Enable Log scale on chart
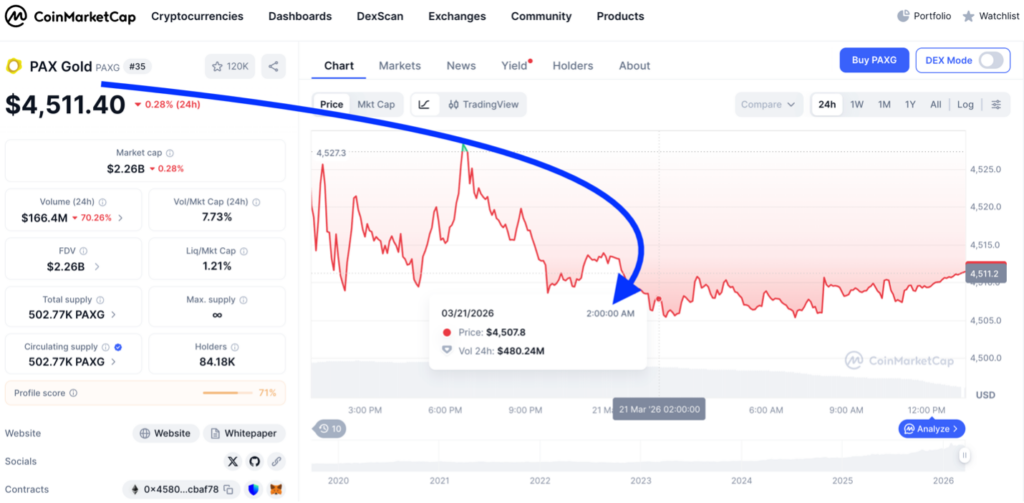The height and width of the screenshot is (503, 1024). pyautogui.click(x=965, y=104)
